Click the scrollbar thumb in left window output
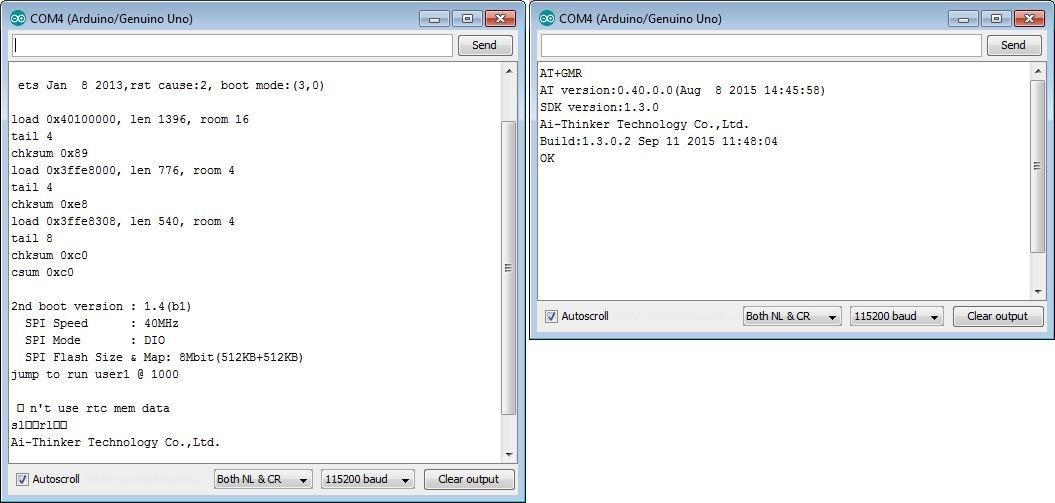 (x=509, y=268)
